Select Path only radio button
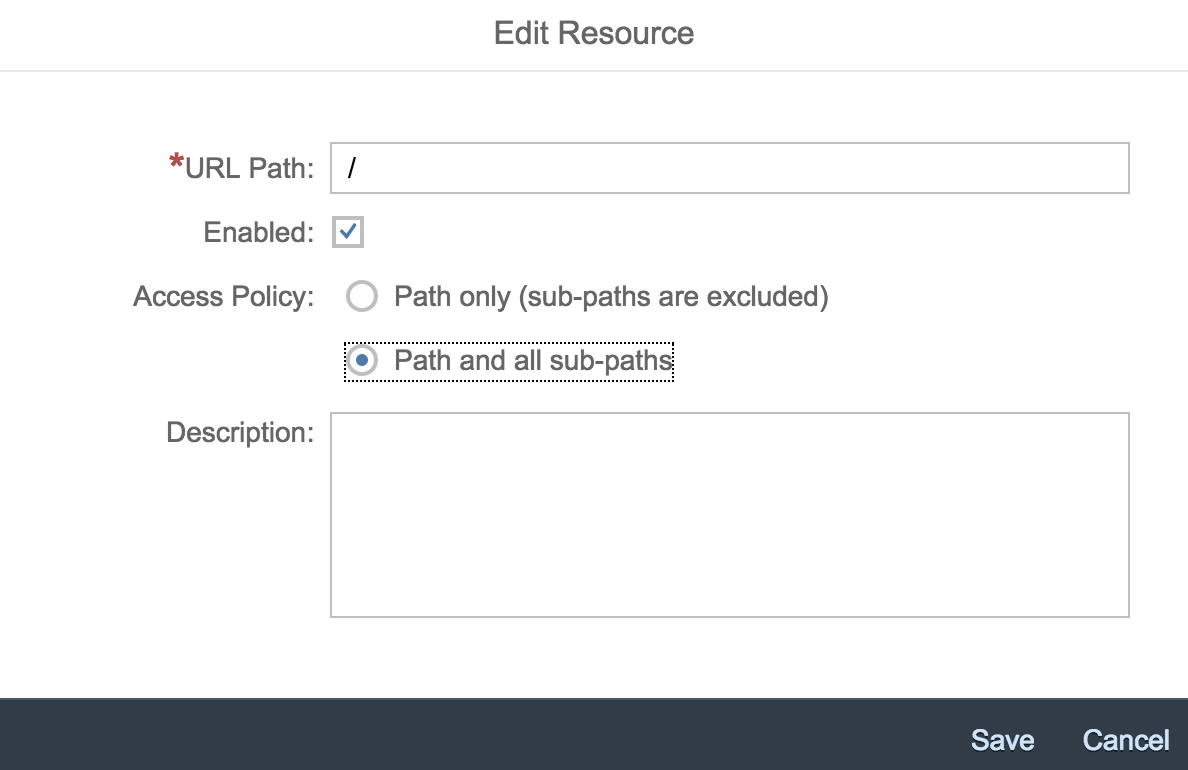 [361, 296]
